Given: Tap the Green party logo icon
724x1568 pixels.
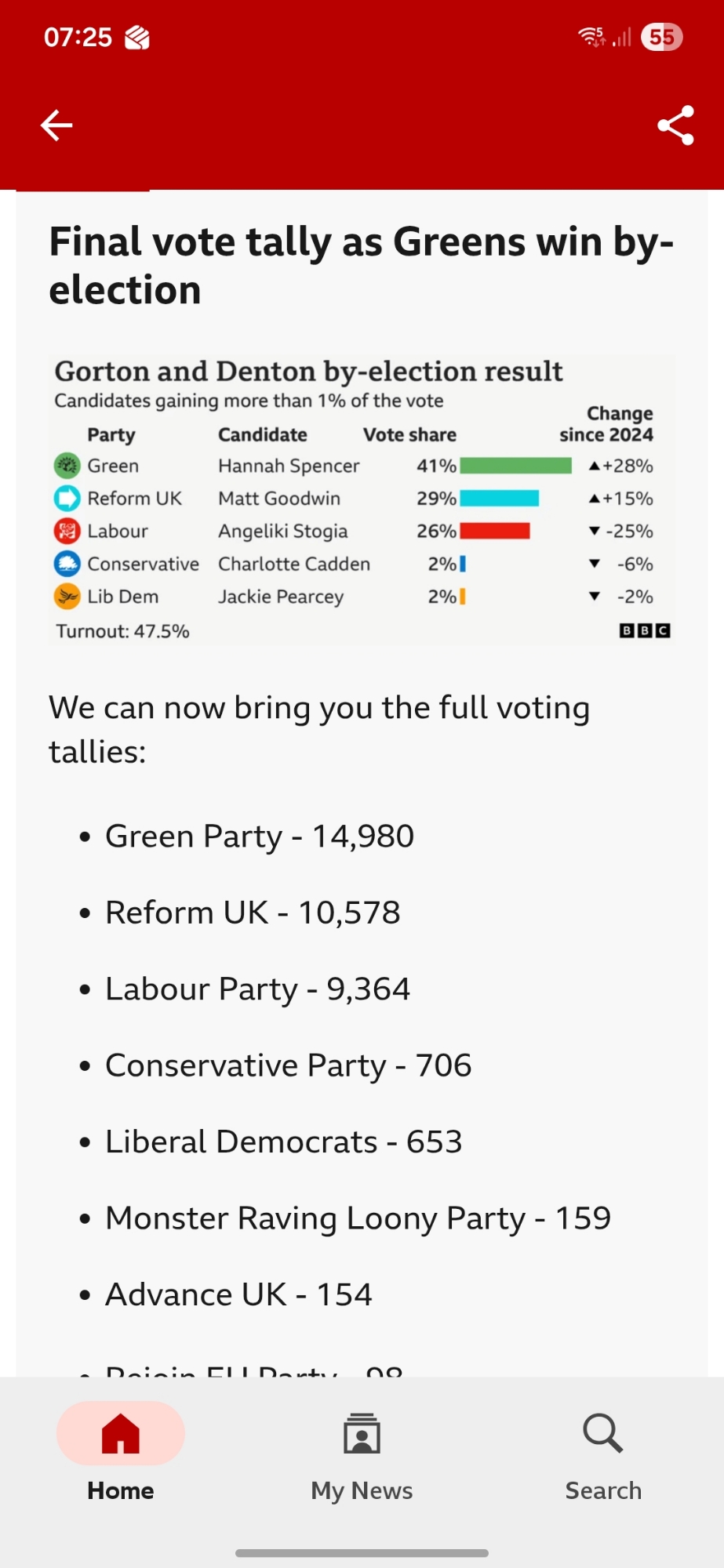Looking at the screenshot, I should pyautogui.click(x=67, y=466).
